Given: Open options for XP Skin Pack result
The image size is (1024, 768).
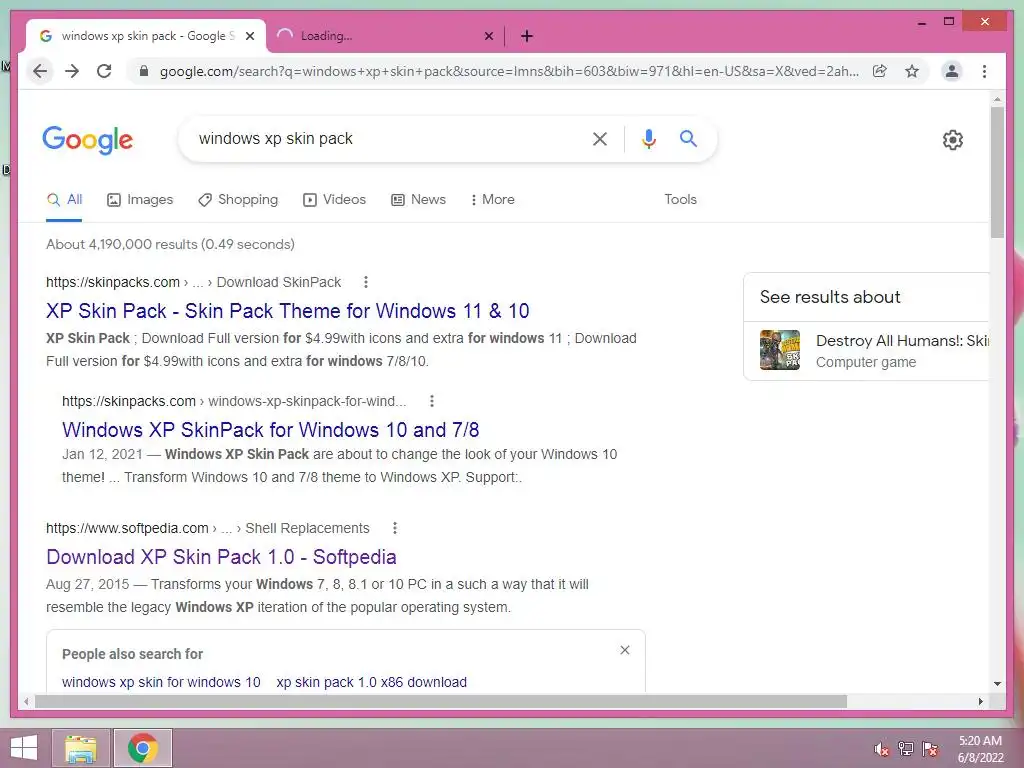Looking at the screenshot, I should [366, 282].
